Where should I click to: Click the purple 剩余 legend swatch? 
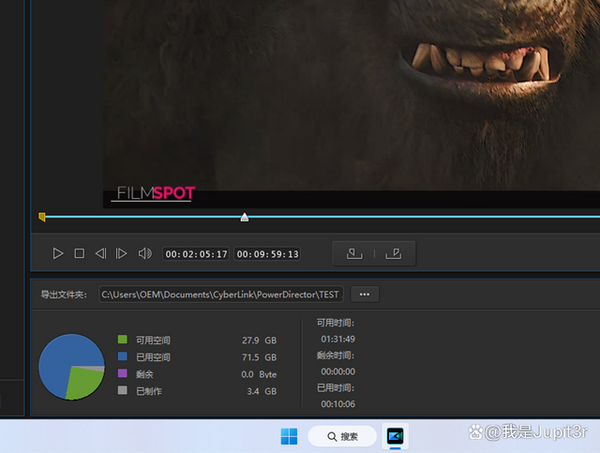point(122,374)
